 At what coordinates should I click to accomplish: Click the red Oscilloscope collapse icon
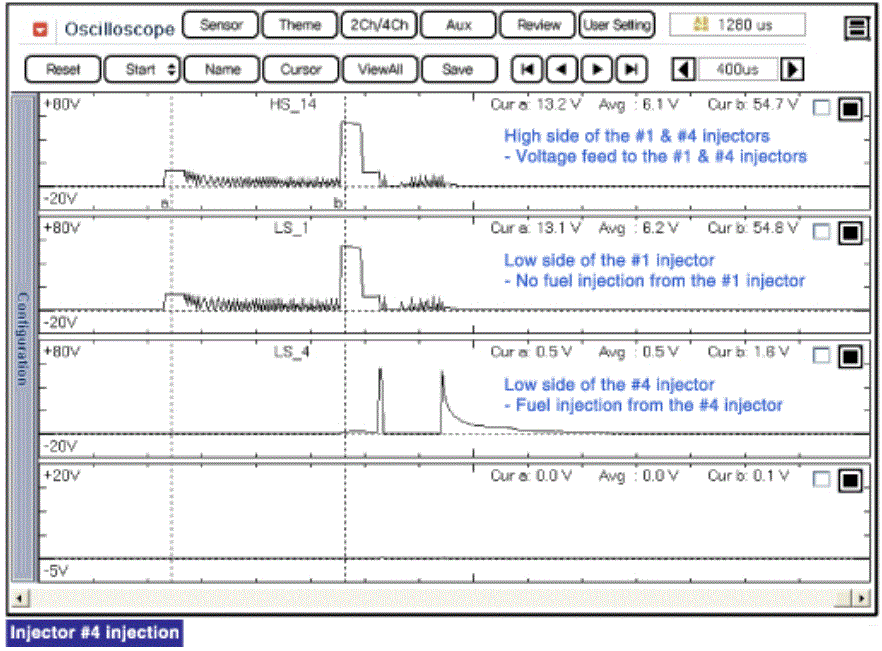[41, 28]
